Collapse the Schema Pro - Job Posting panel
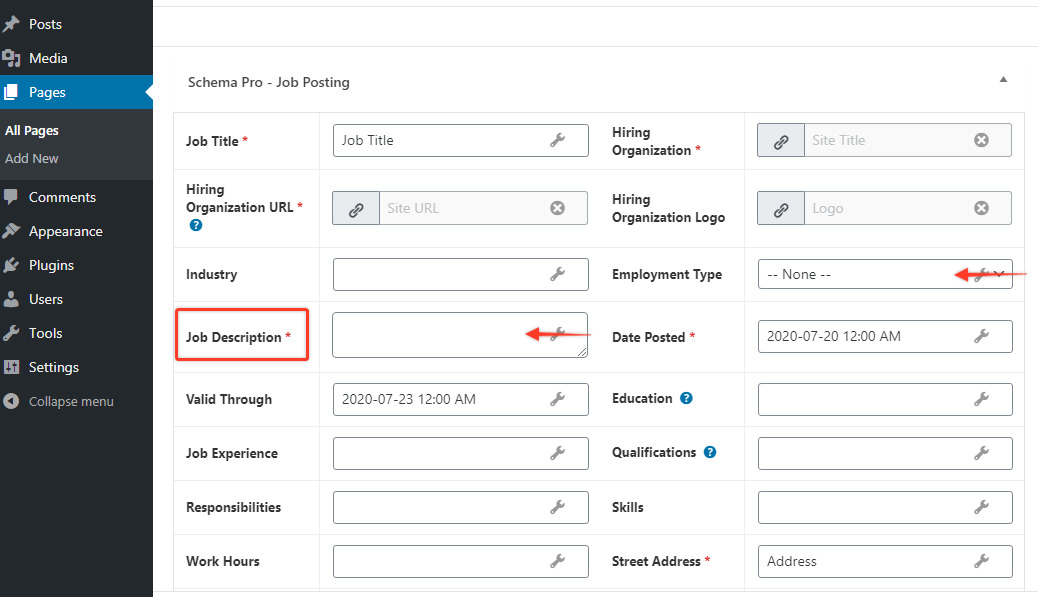The width and height of the screenshot is (1038, 597). 1003,78
